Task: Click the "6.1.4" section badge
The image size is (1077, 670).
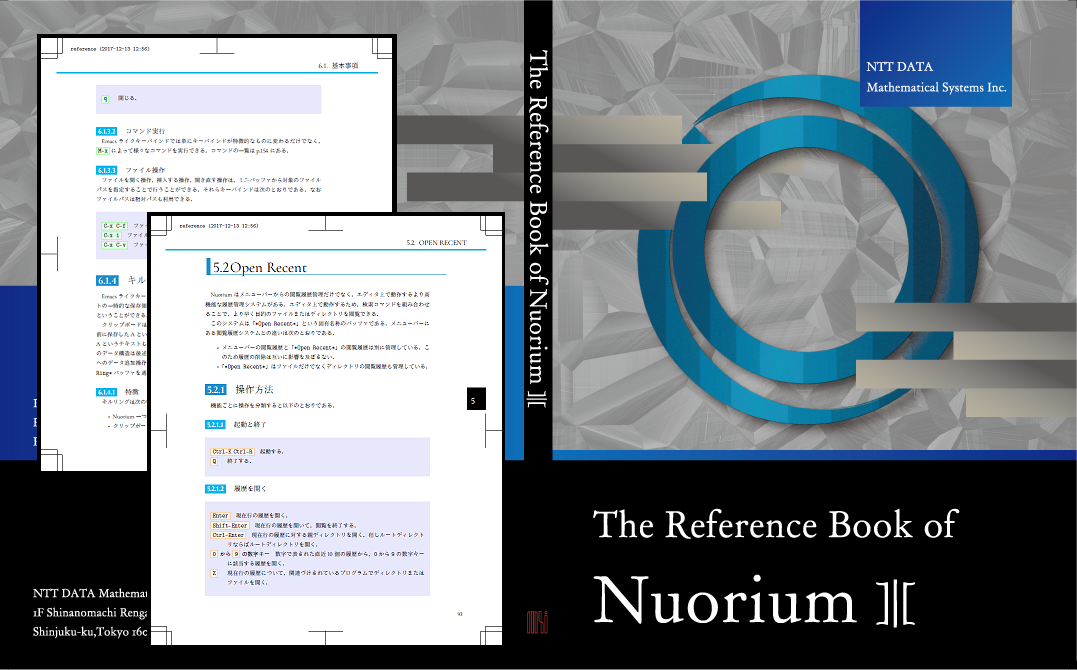Action: pyautogui.click(x=107, y=280)
